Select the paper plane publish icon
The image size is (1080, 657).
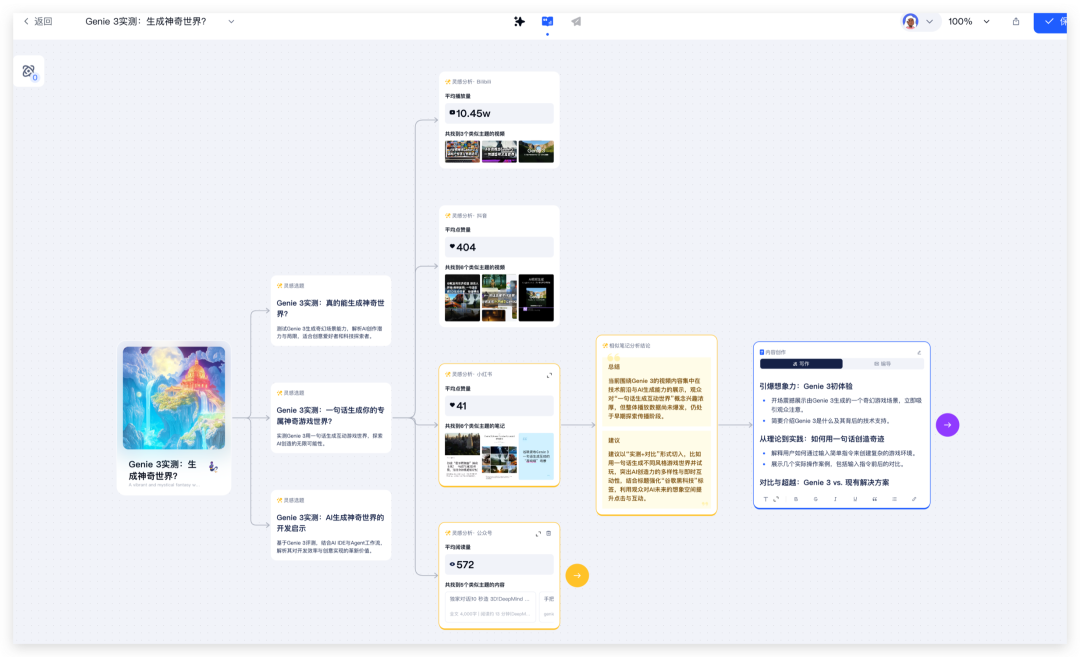(x=577, y=21)
